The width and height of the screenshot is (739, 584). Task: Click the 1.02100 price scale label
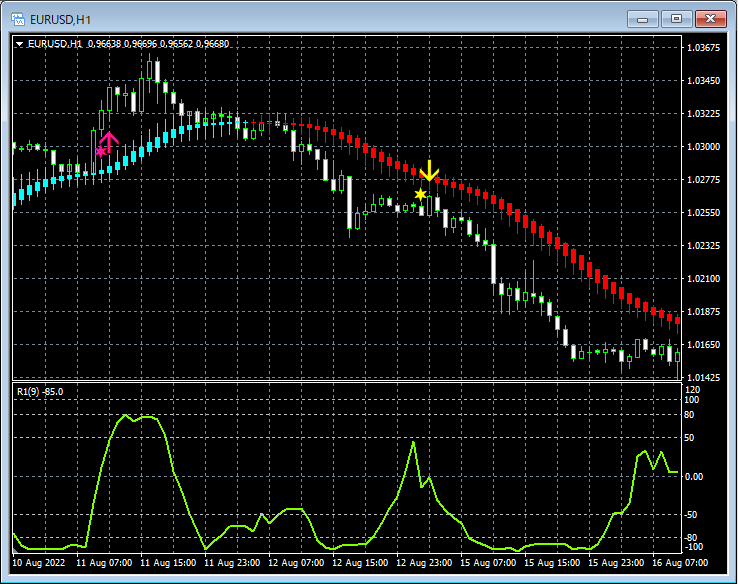point(704,279)
